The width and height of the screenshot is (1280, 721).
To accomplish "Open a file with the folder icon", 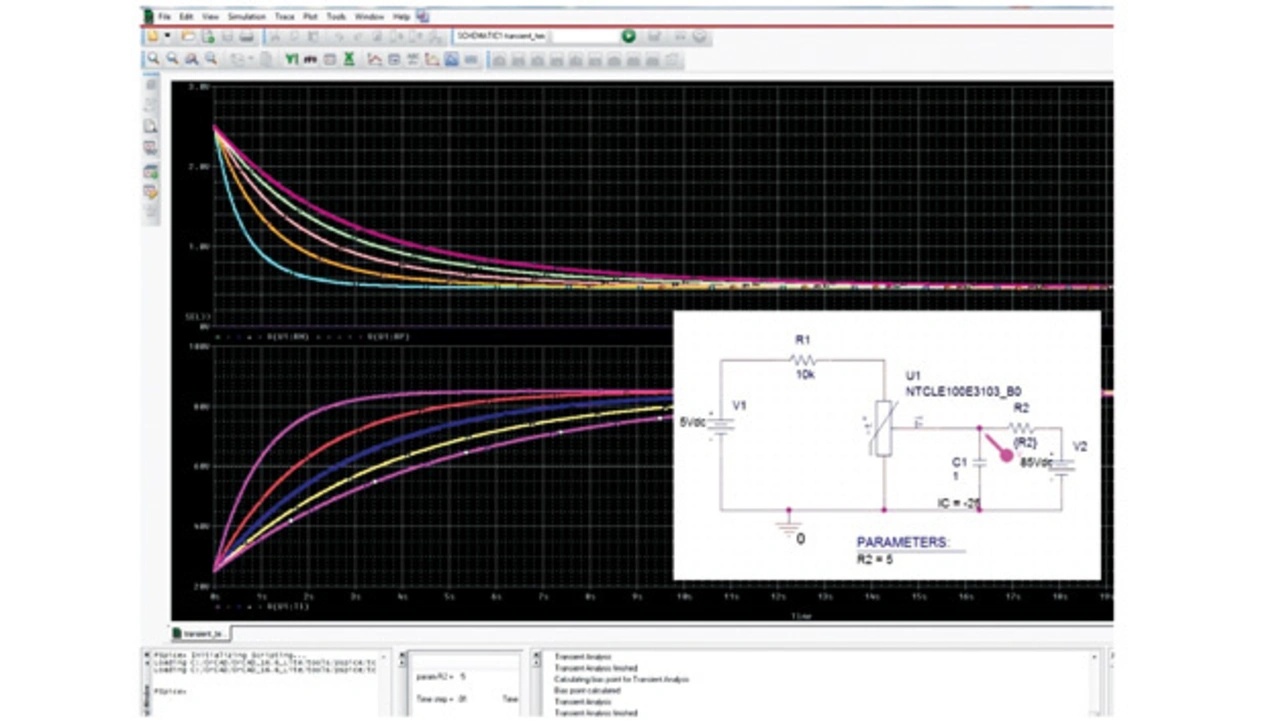I will click(188, 37).
